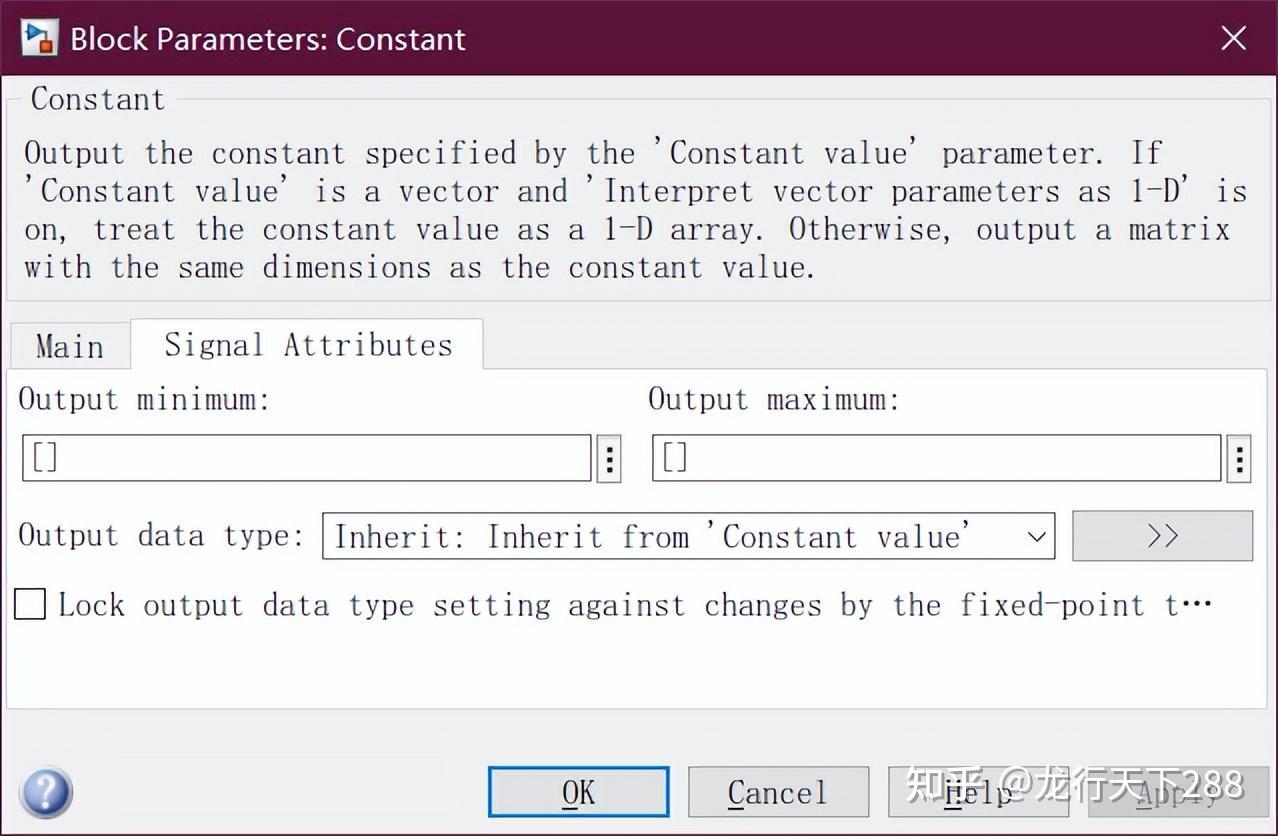Screen dimensions: 1278x836
Task: Show the data type assistant with >> button
Action: 1162,536
